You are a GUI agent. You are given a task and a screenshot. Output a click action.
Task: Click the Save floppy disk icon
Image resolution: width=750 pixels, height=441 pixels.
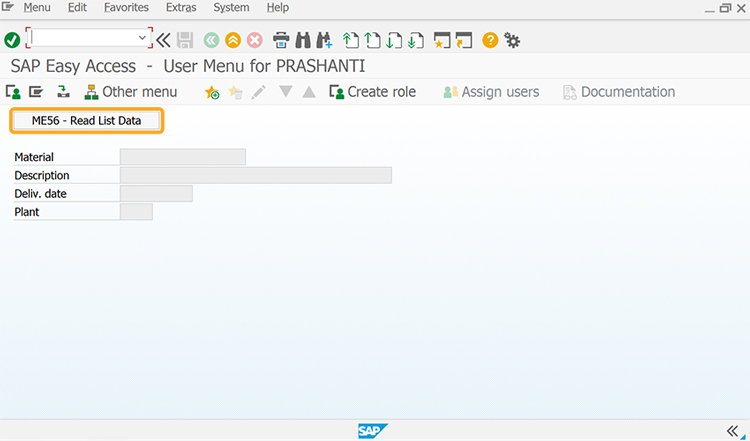pyautogui.click(x=185, y=40)
